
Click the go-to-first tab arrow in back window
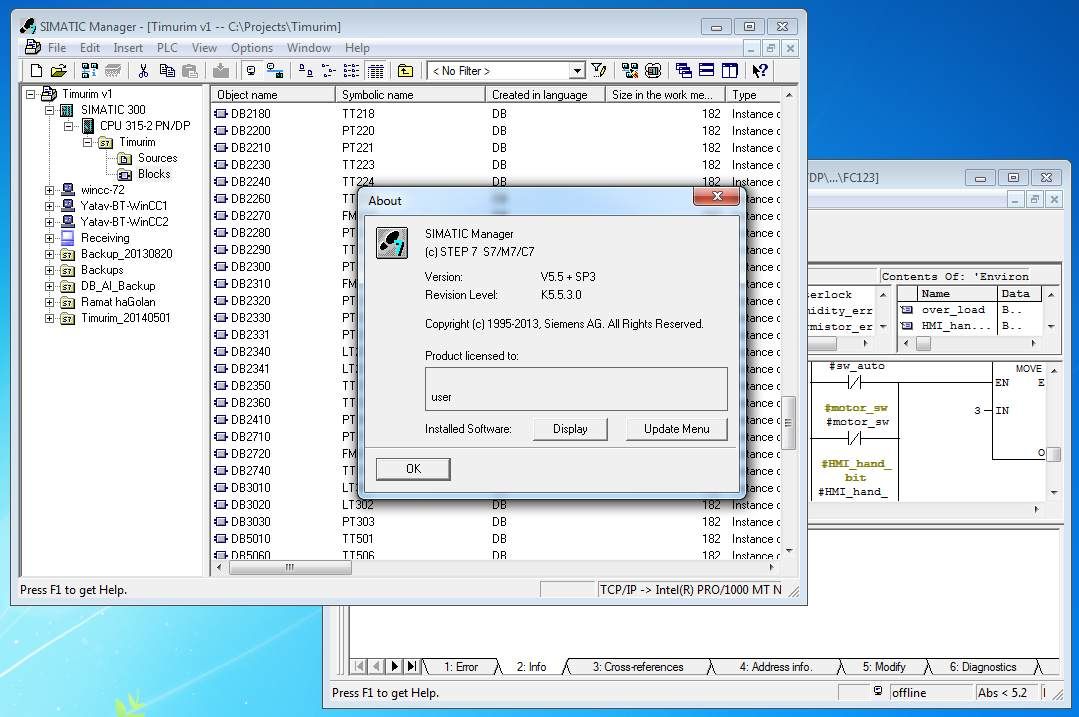pos(359,666)
